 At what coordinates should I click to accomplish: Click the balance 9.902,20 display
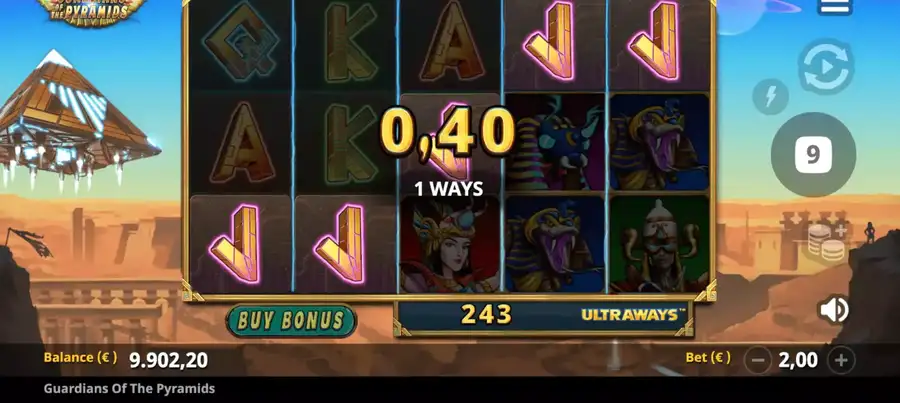click(x=168, y=360)
